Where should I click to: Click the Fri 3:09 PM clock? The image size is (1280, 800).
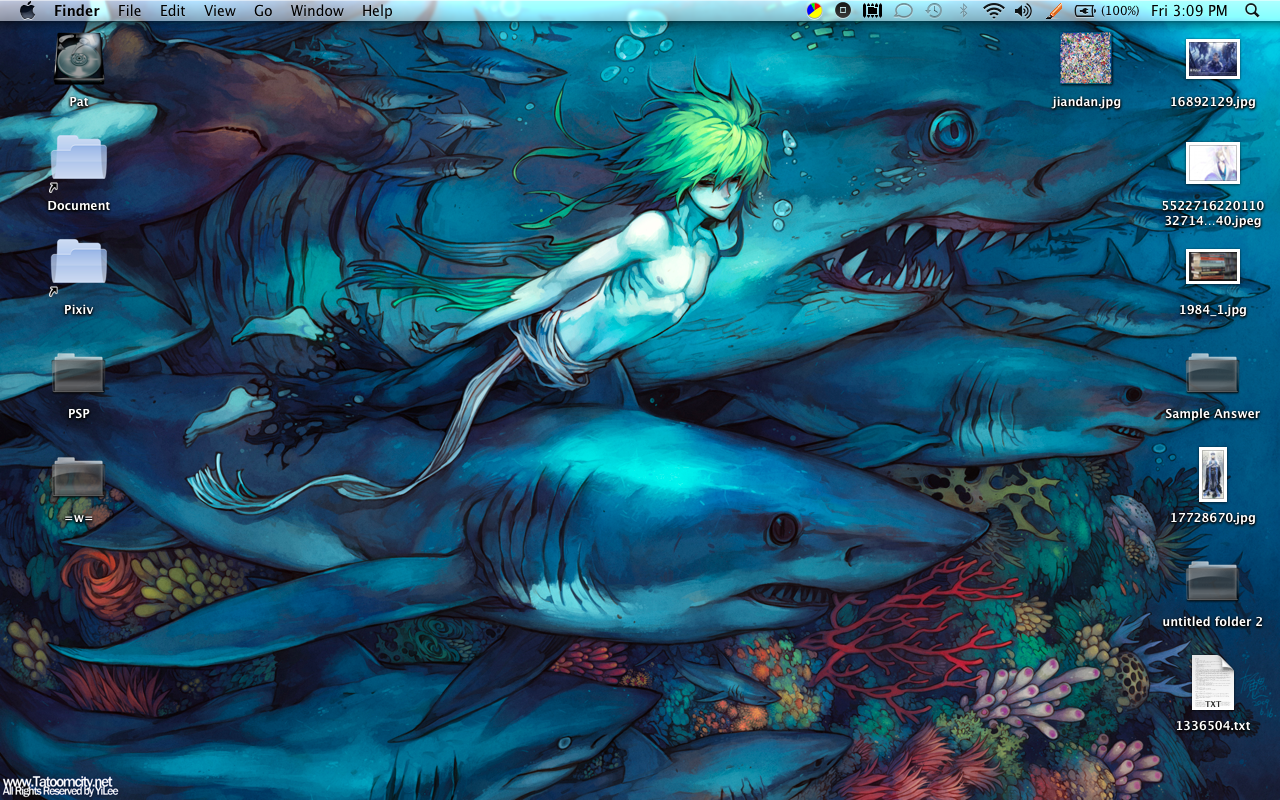coord(1189,11)
